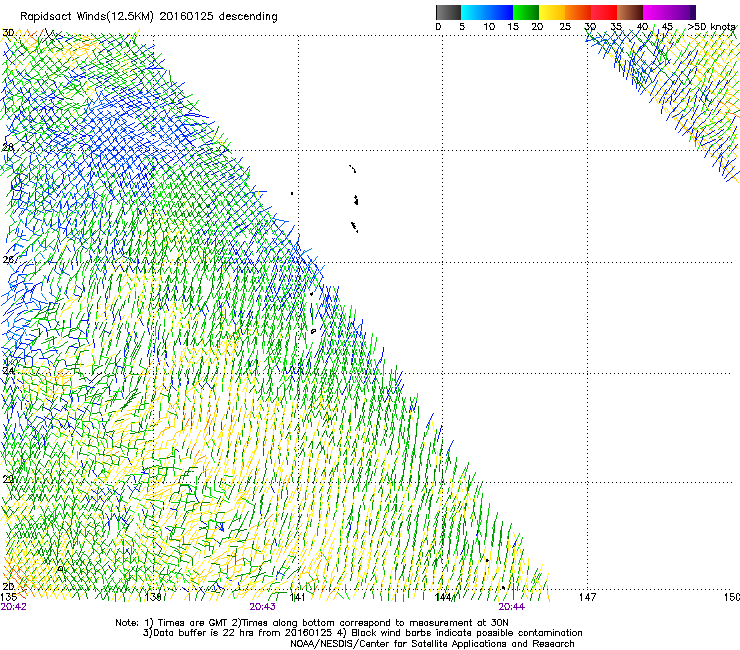The width and height of the screenshot is (740, 650).
Task: Click 'NOAA/NESDIS/Center for Satellite Applications and Research' credit
Action: (432, 644)
